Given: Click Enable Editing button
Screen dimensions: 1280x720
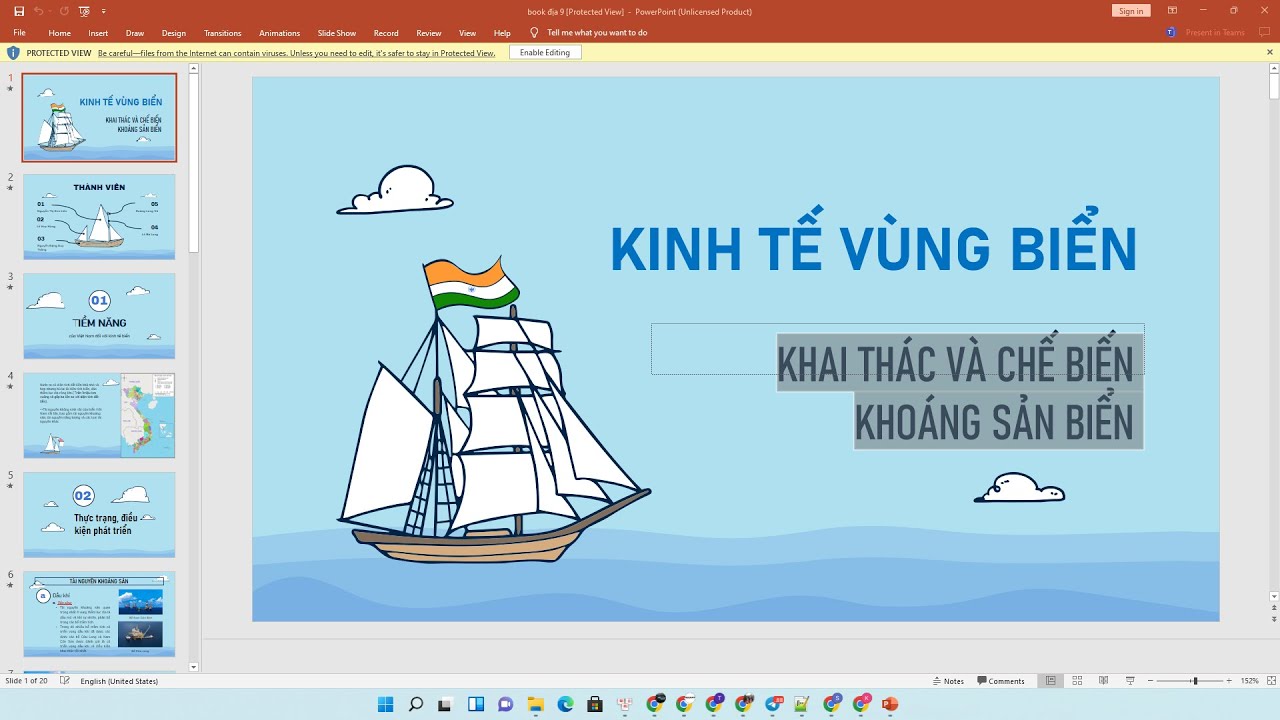Looking at the screenshot, I should [545, 53].
